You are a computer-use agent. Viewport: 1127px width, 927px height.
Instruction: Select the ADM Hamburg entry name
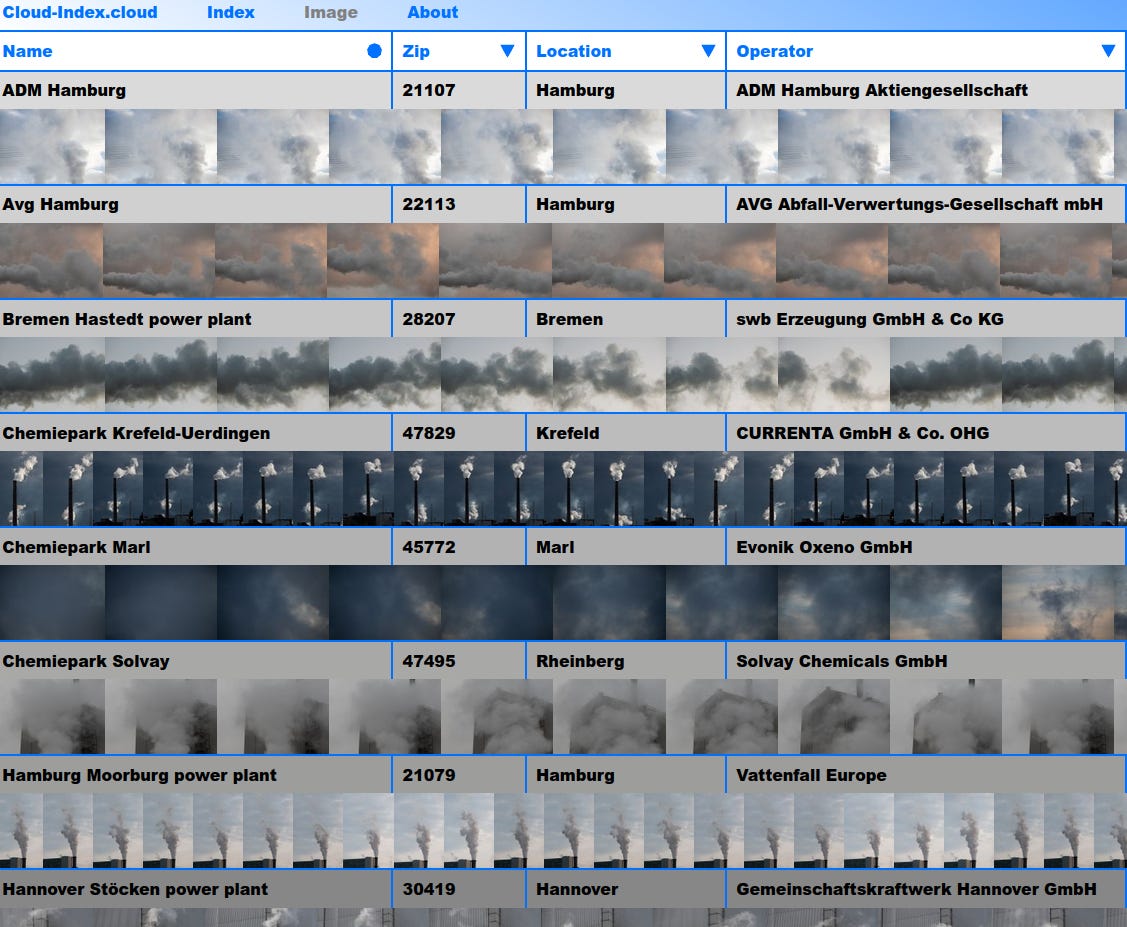64,90
